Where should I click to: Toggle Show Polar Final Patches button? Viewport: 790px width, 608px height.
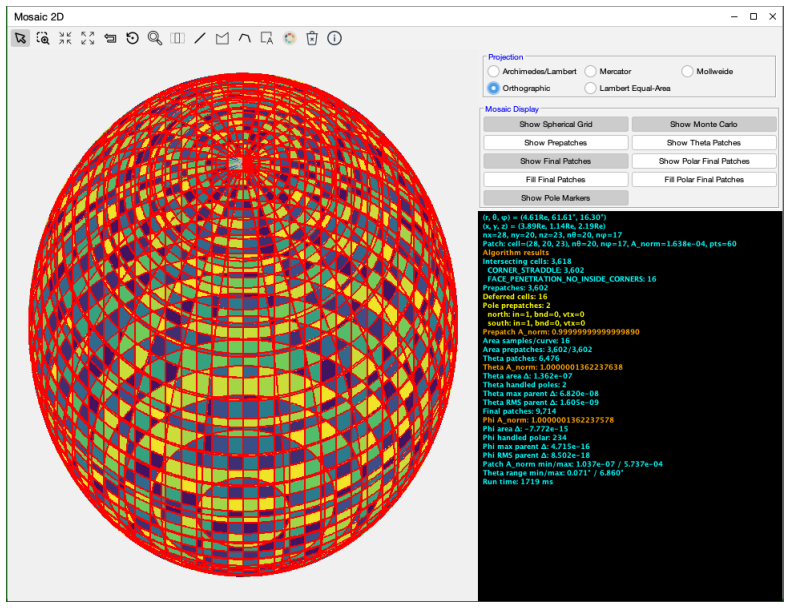pyautogui.click(x=704, y=161)
